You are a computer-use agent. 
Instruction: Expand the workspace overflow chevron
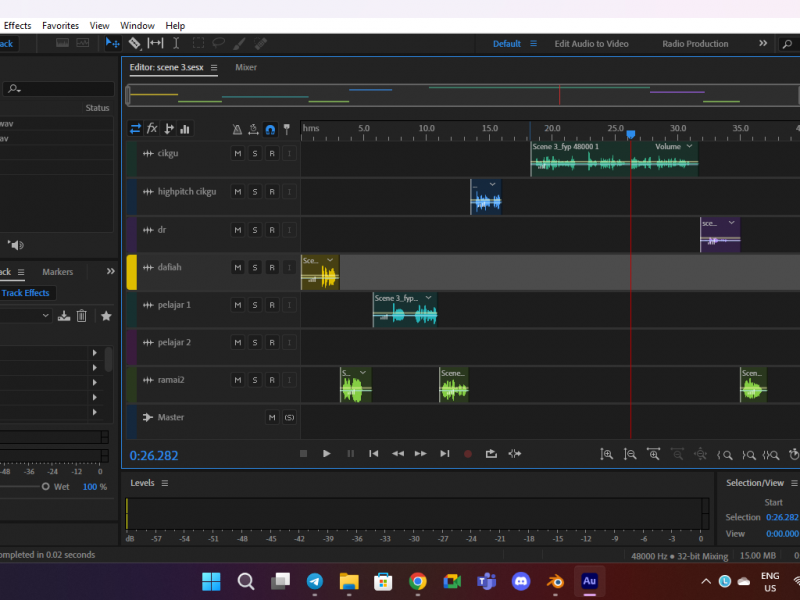(x=763, y=44)
